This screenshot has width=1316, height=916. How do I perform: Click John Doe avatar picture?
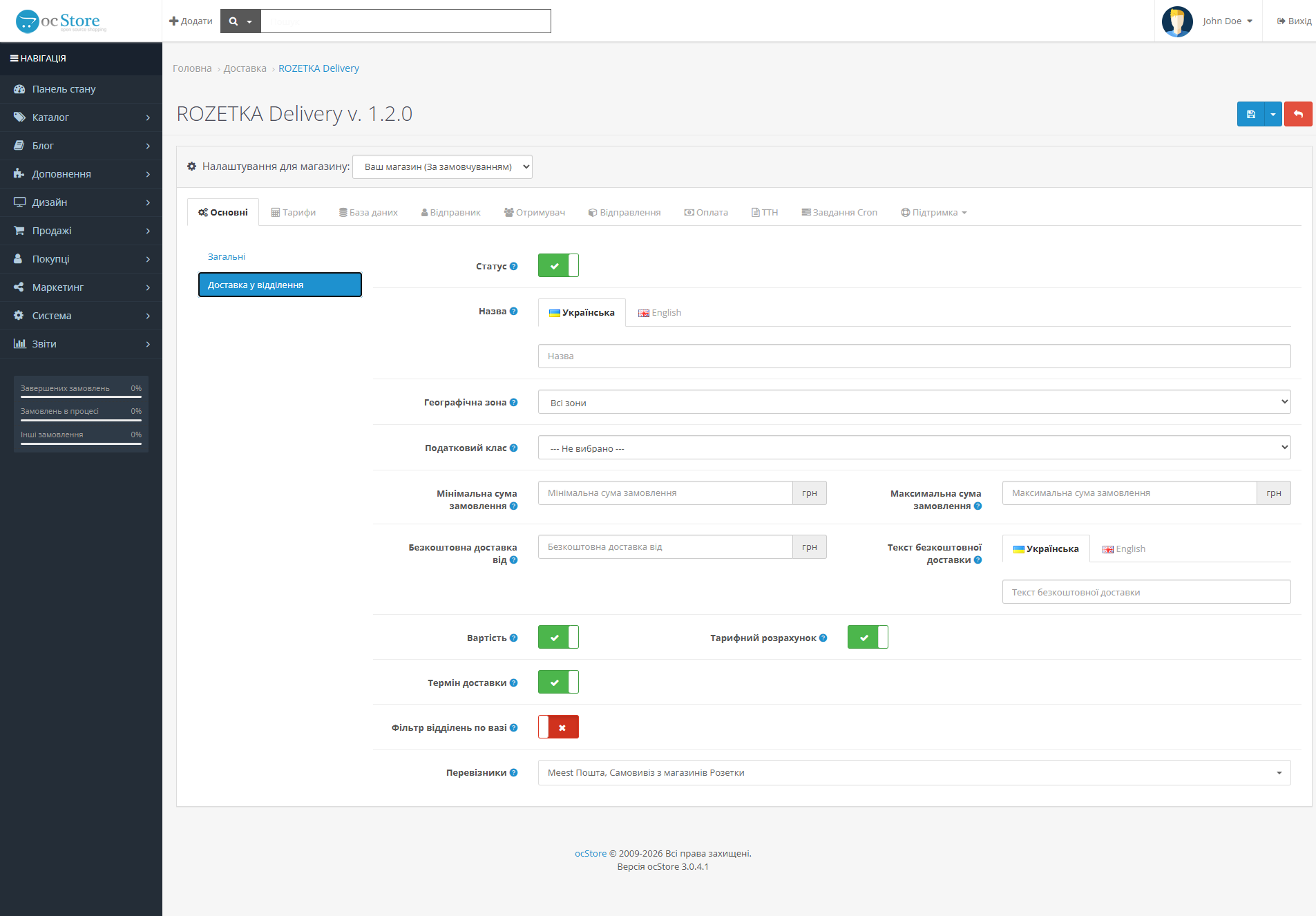(1177, 21)
